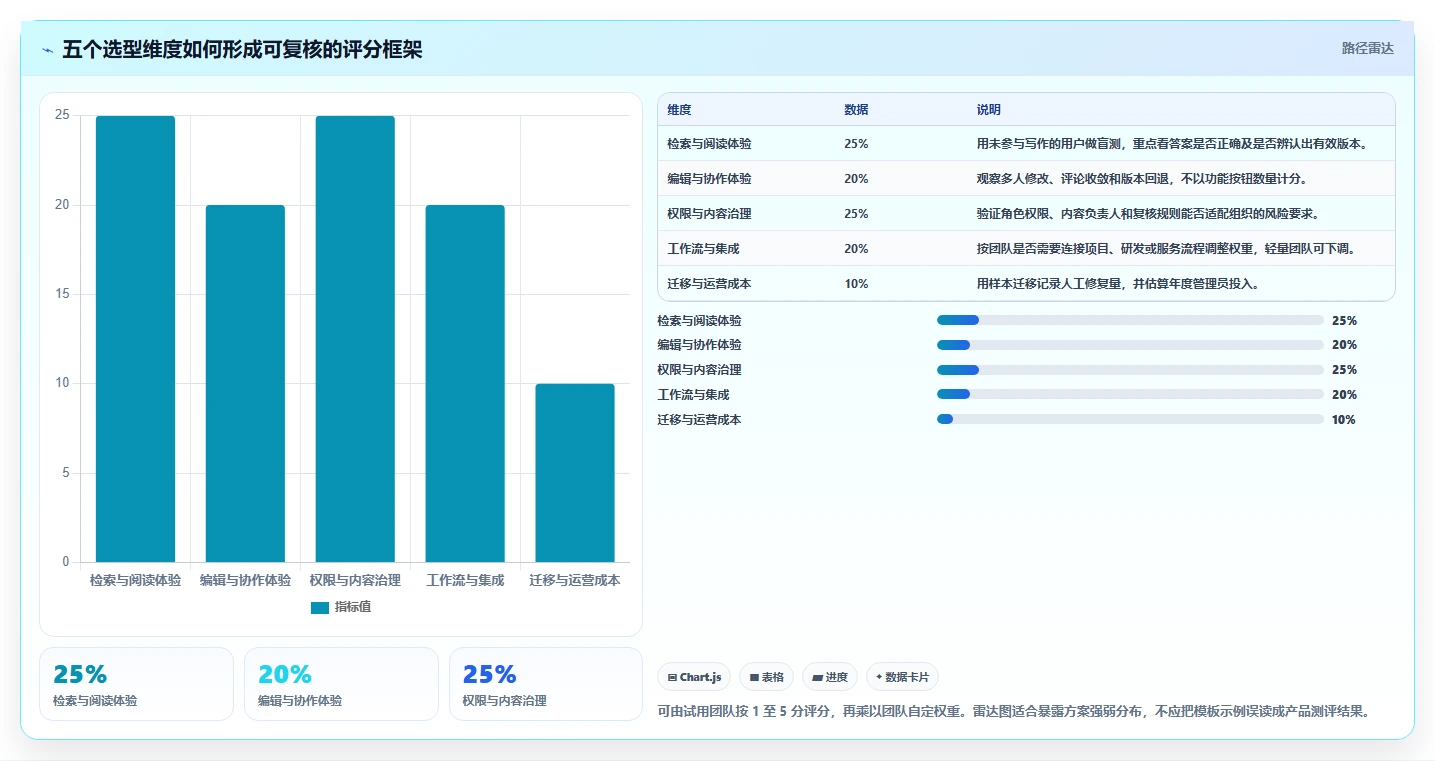Screen dimensions: 1435x761
Task: Click the 进度 tag chip
Action: click(830, 677)
